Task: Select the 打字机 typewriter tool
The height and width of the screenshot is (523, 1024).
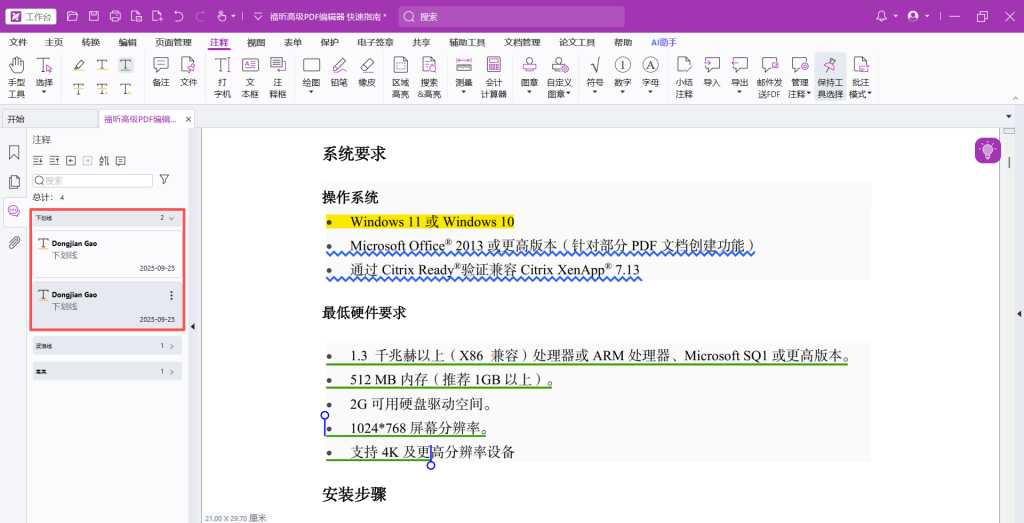Action: (223, 76)
